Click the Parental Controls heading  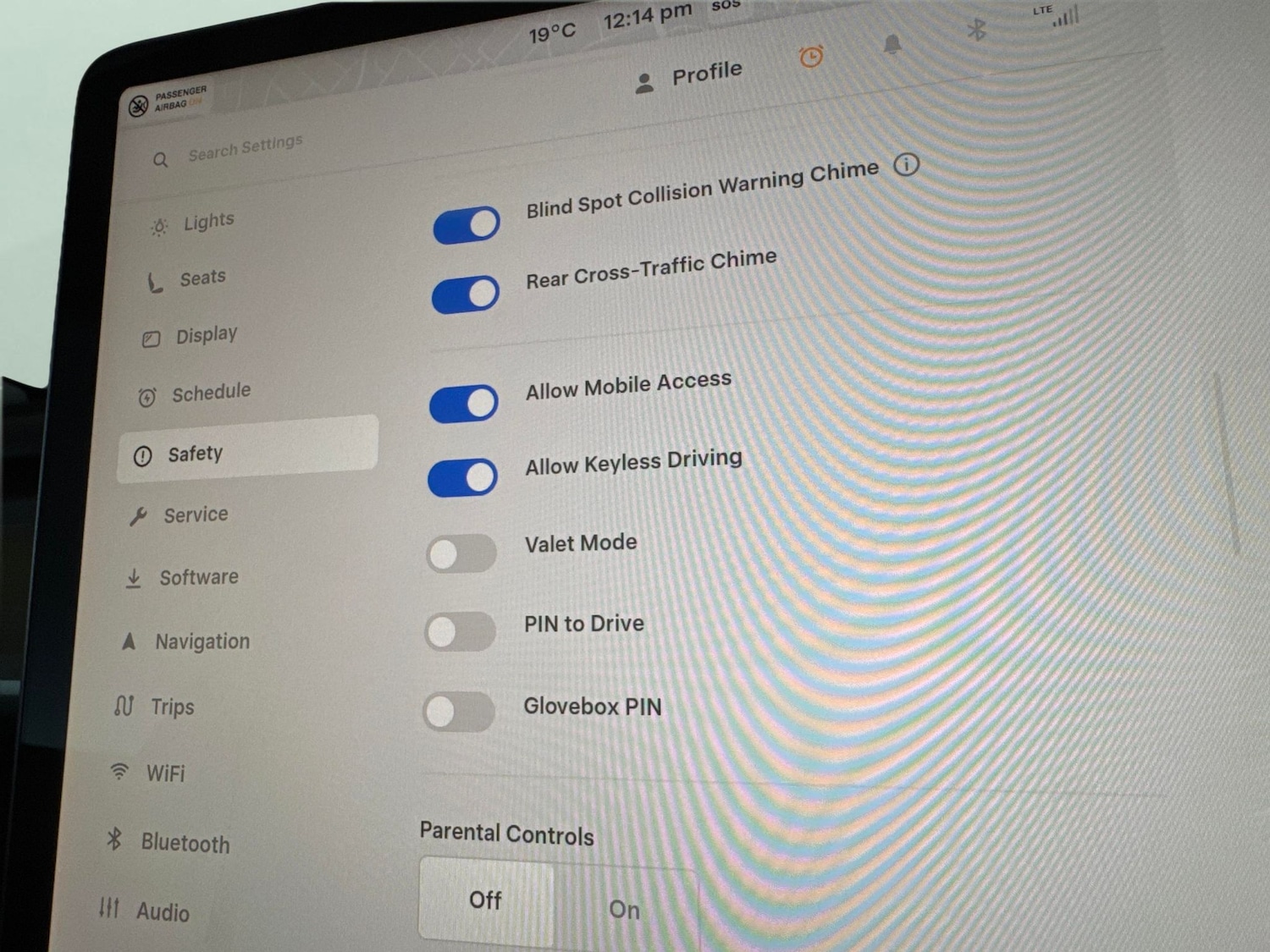coord(506,834)
